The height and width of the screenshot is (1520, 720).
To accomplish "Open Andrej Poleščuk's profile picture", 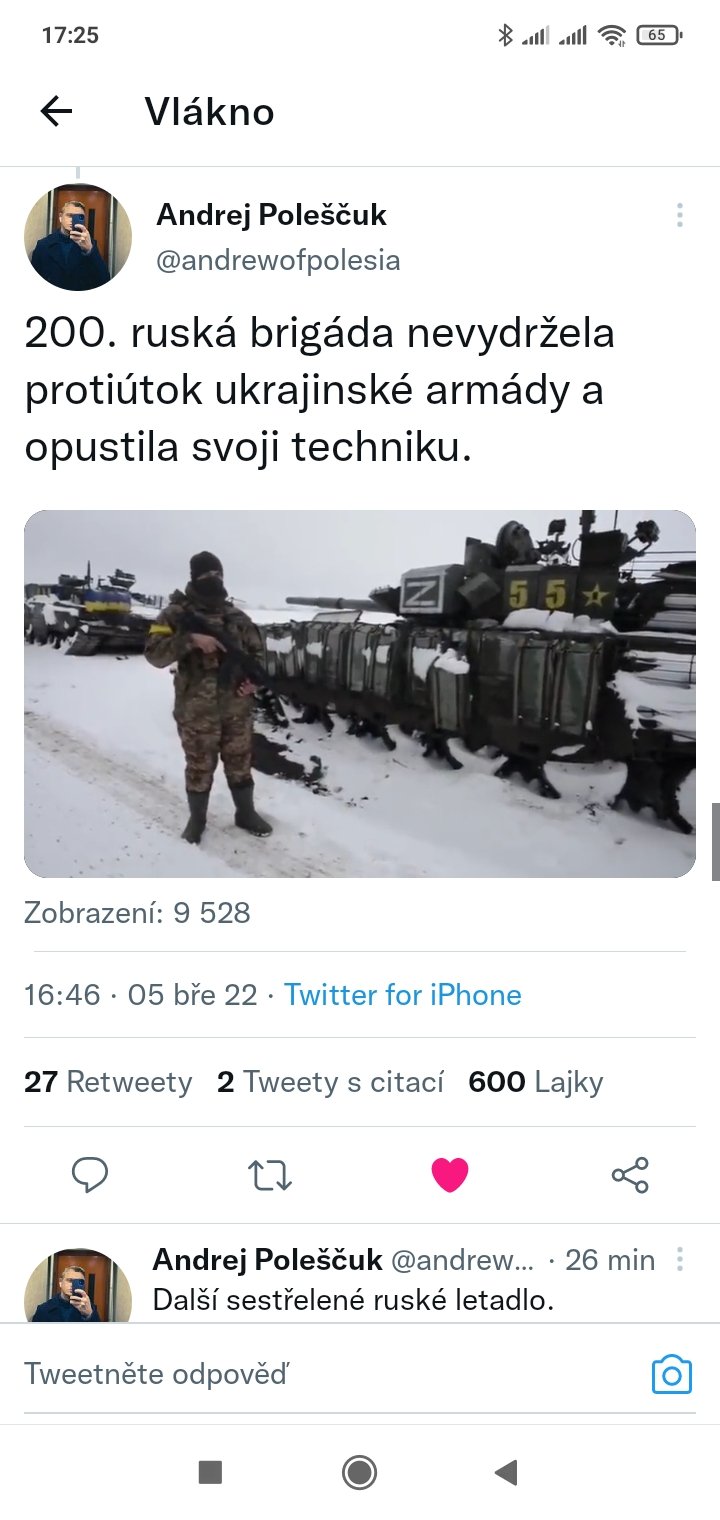I will tap(78, 237).
